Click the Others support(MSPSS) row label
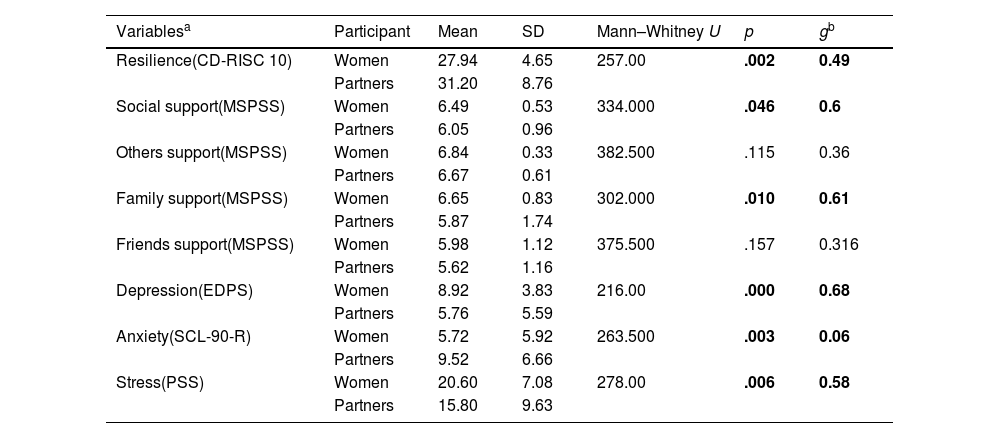Viewport: 1000px width, 438px height. tap(201, 152)
